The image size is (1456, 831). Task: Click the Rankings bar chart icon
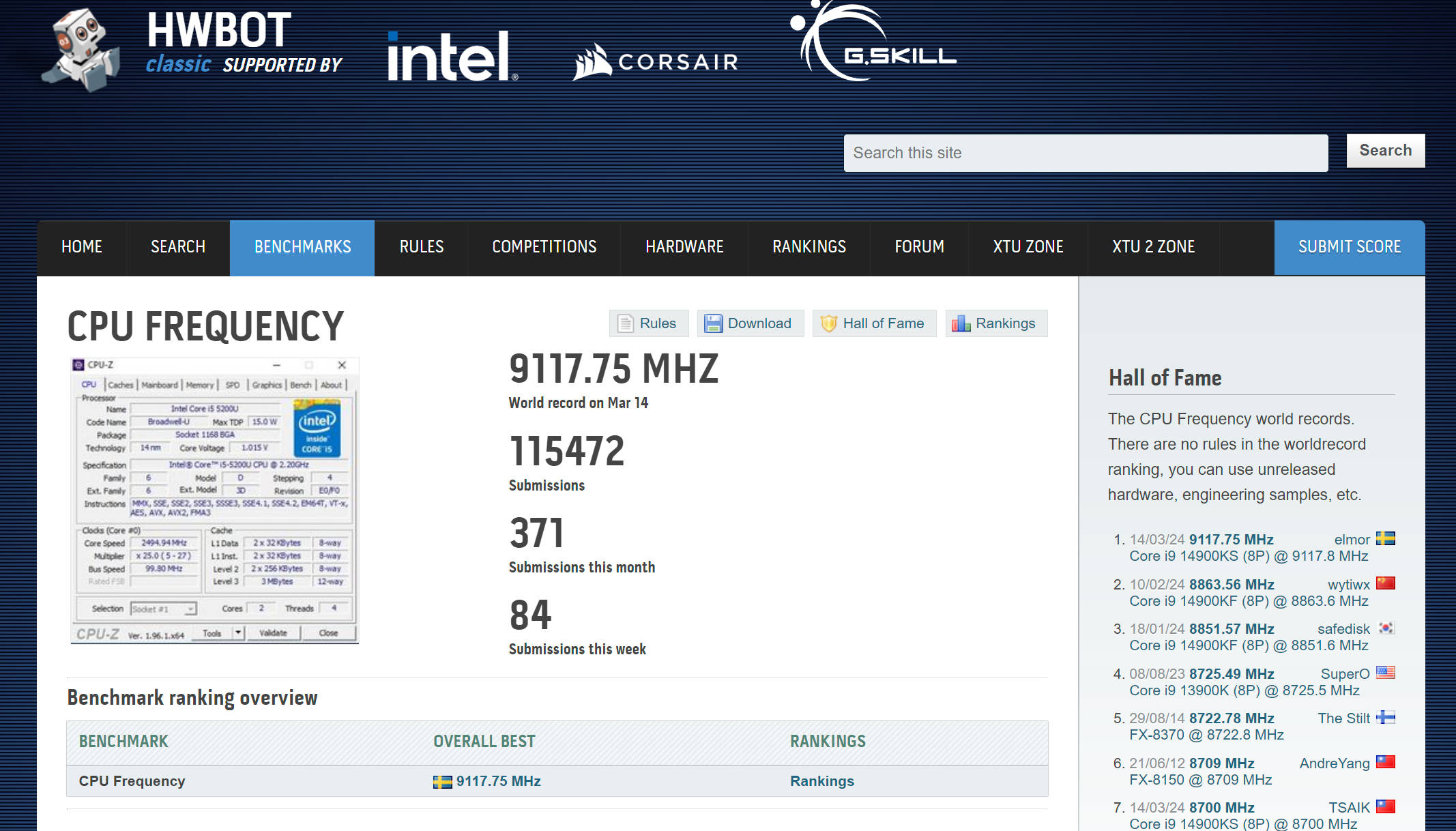[x=961, y=323]
